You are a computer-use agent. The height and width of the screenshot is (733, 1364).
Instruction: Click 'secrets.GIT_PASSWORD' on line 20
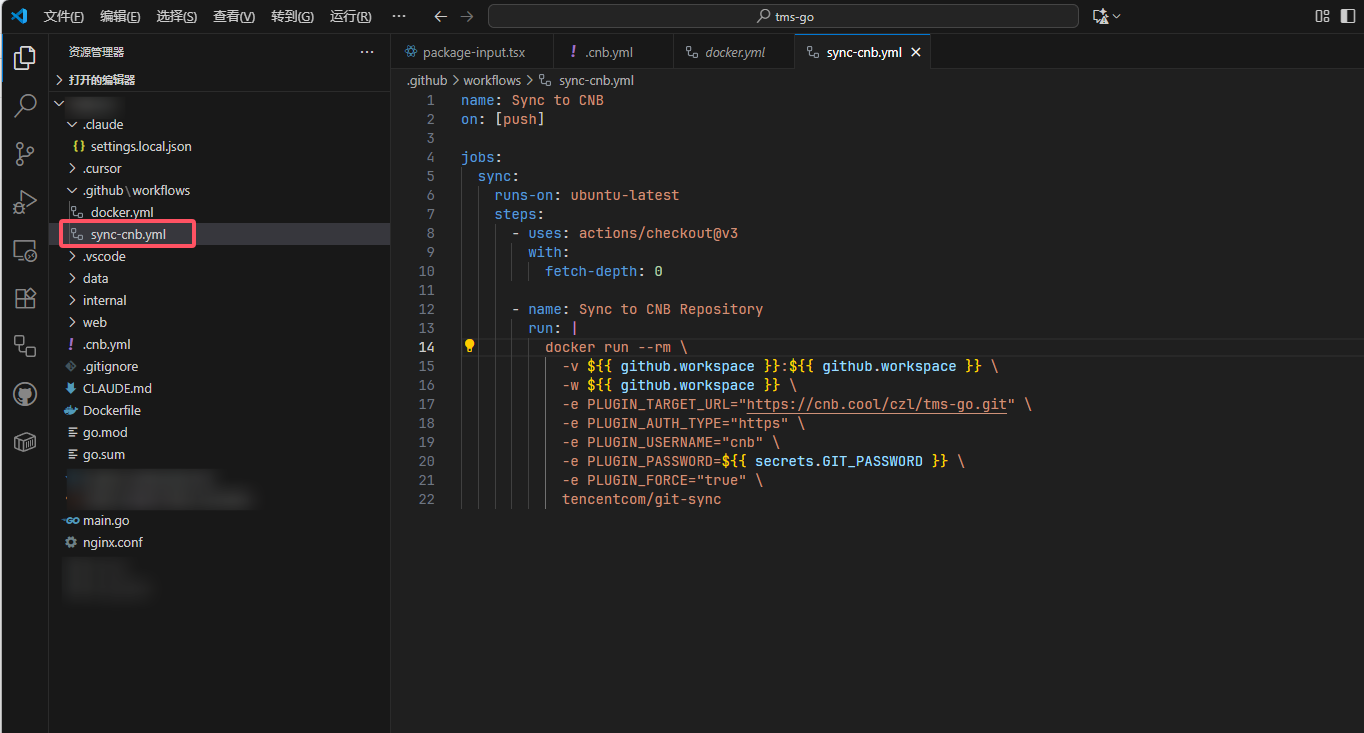click(x=839, y=461)
